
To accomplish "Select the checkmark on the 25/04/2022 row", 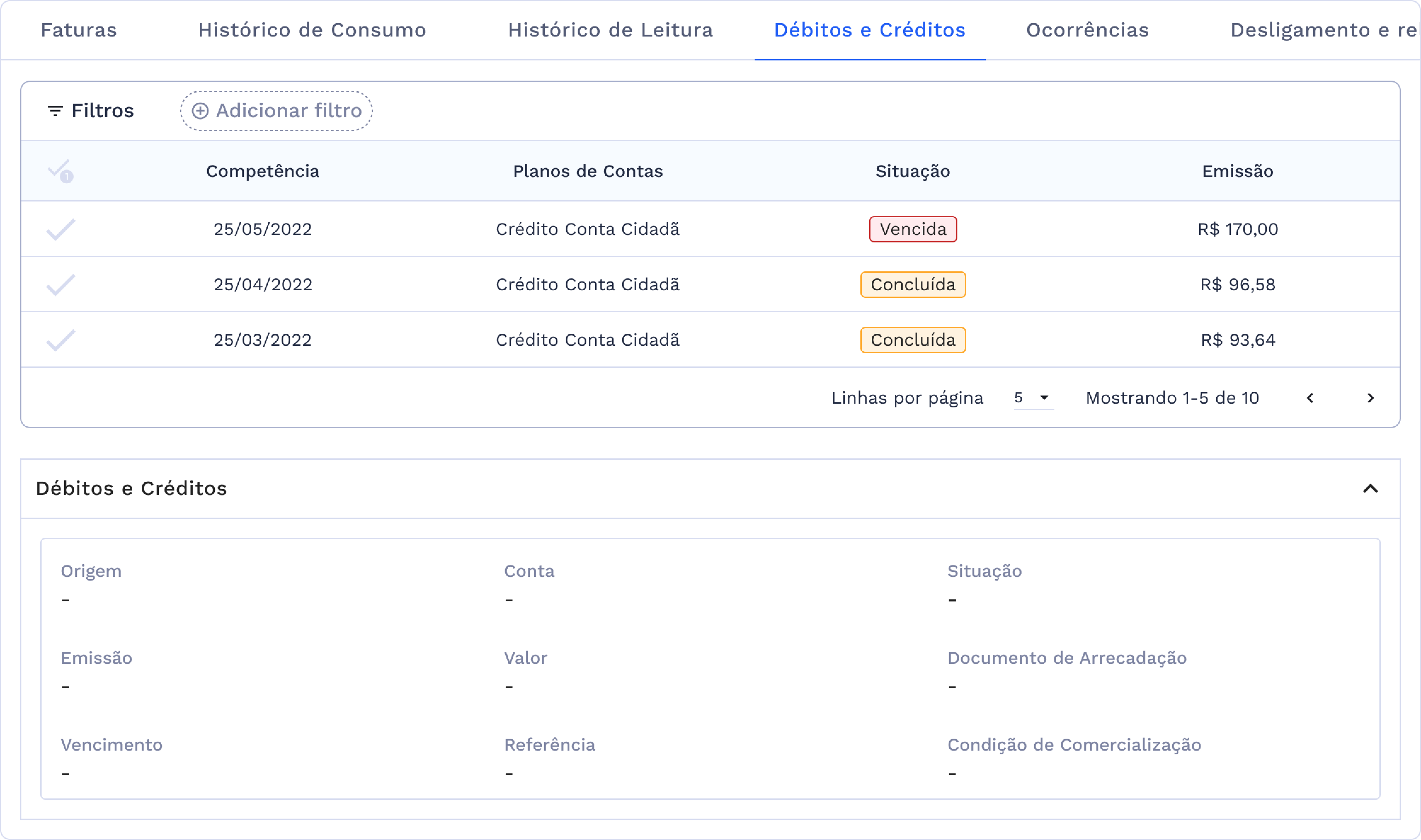I will click(x=60, y=284).
